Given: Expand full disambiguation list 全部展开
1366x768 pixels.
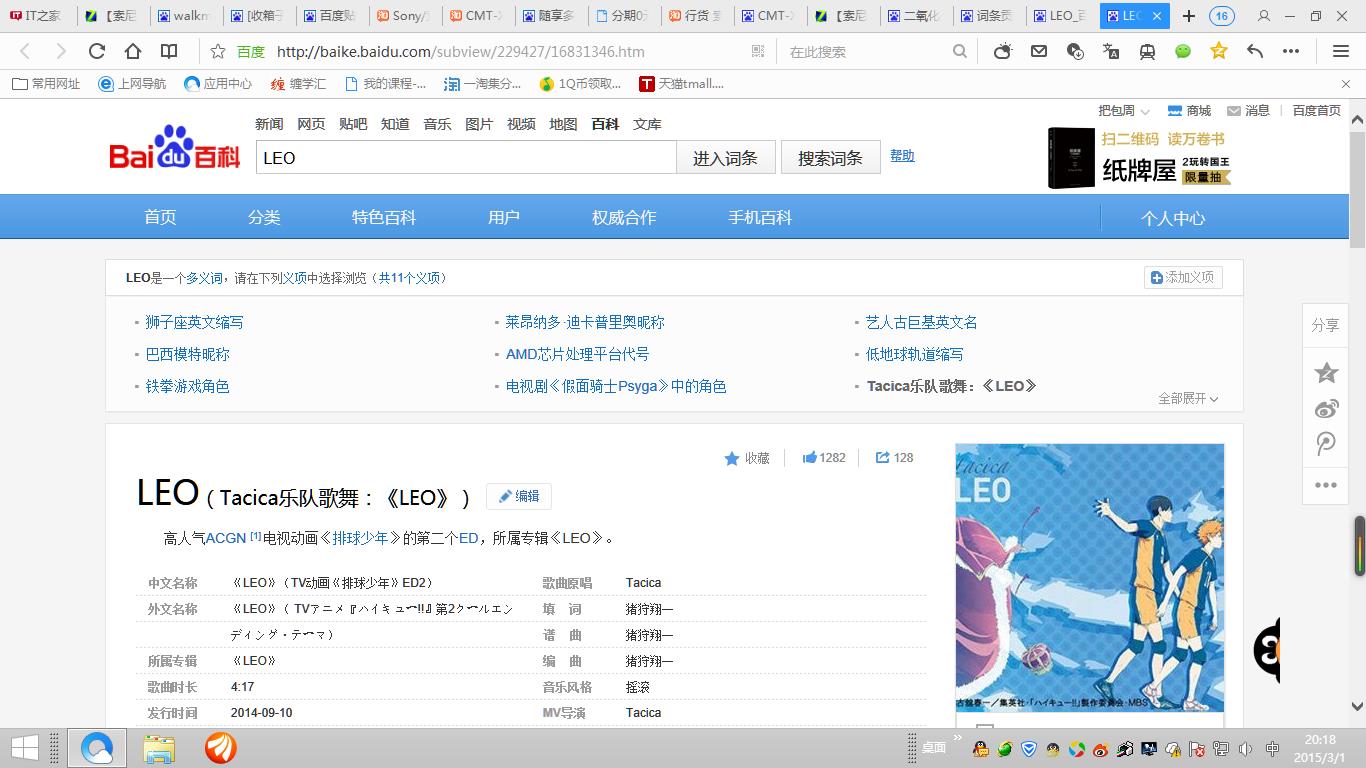Looking at the screenshot, I should click(1188, 398).
